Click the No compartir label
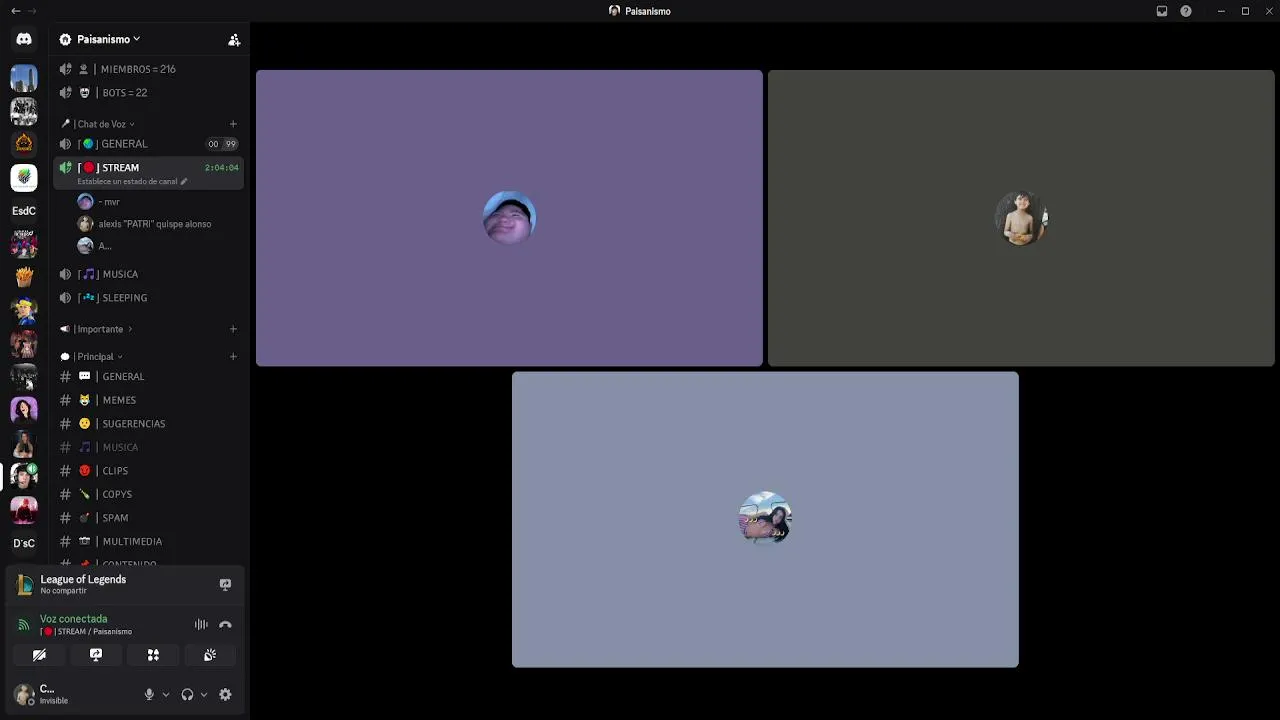The width and height of the screenshot is (1280, 720). click(x=63, y=591)
